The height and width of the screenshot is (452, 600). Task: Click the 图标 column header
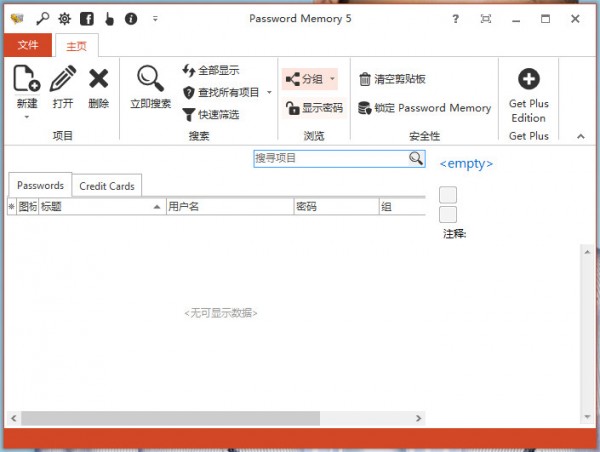[x=28, y=207]
